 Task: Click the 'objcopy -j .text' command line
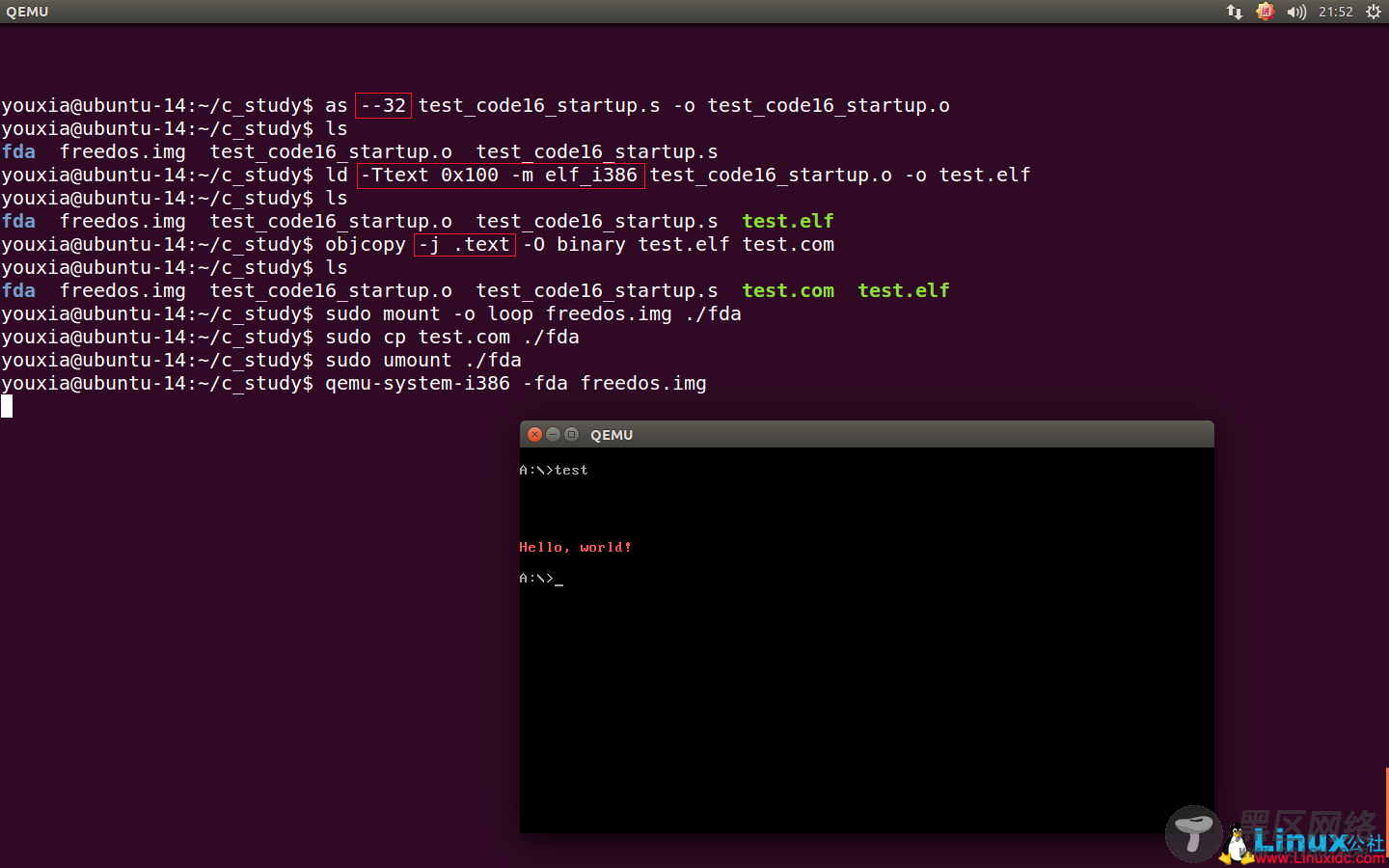[418, 244]
